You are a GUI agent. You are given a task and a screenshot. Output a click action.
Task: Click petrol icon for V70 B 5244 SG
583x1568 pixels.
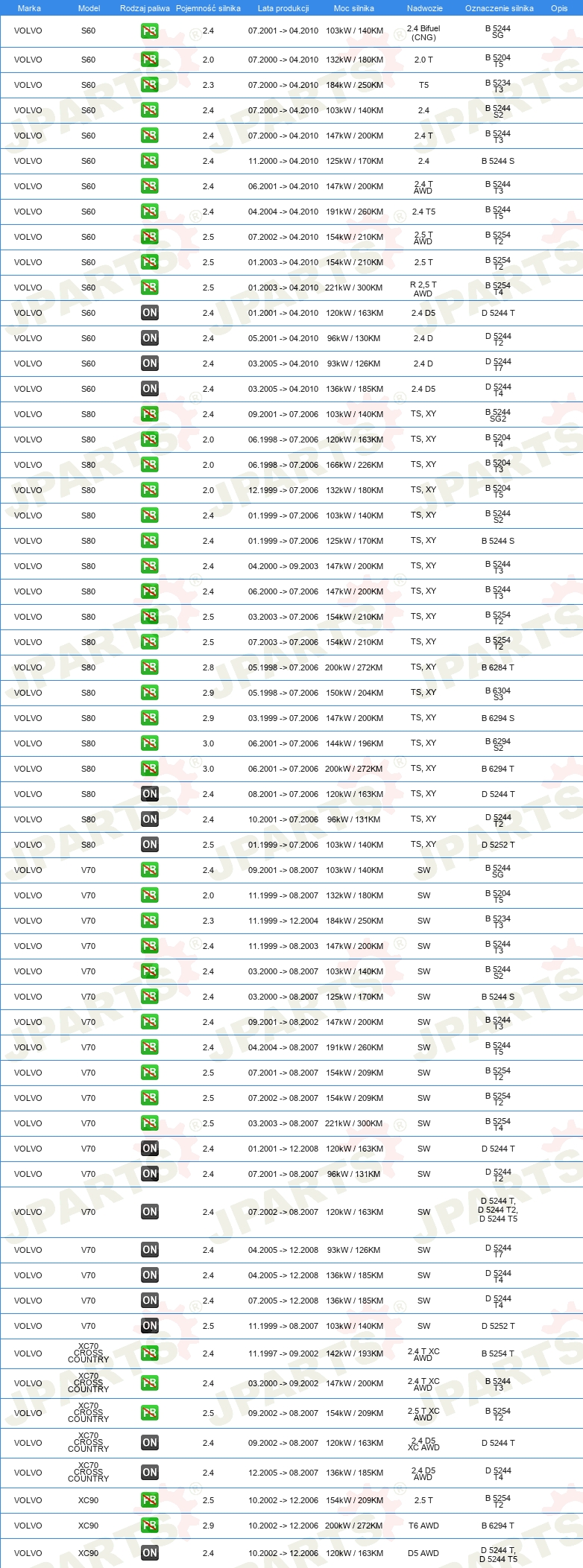(150, 870)
